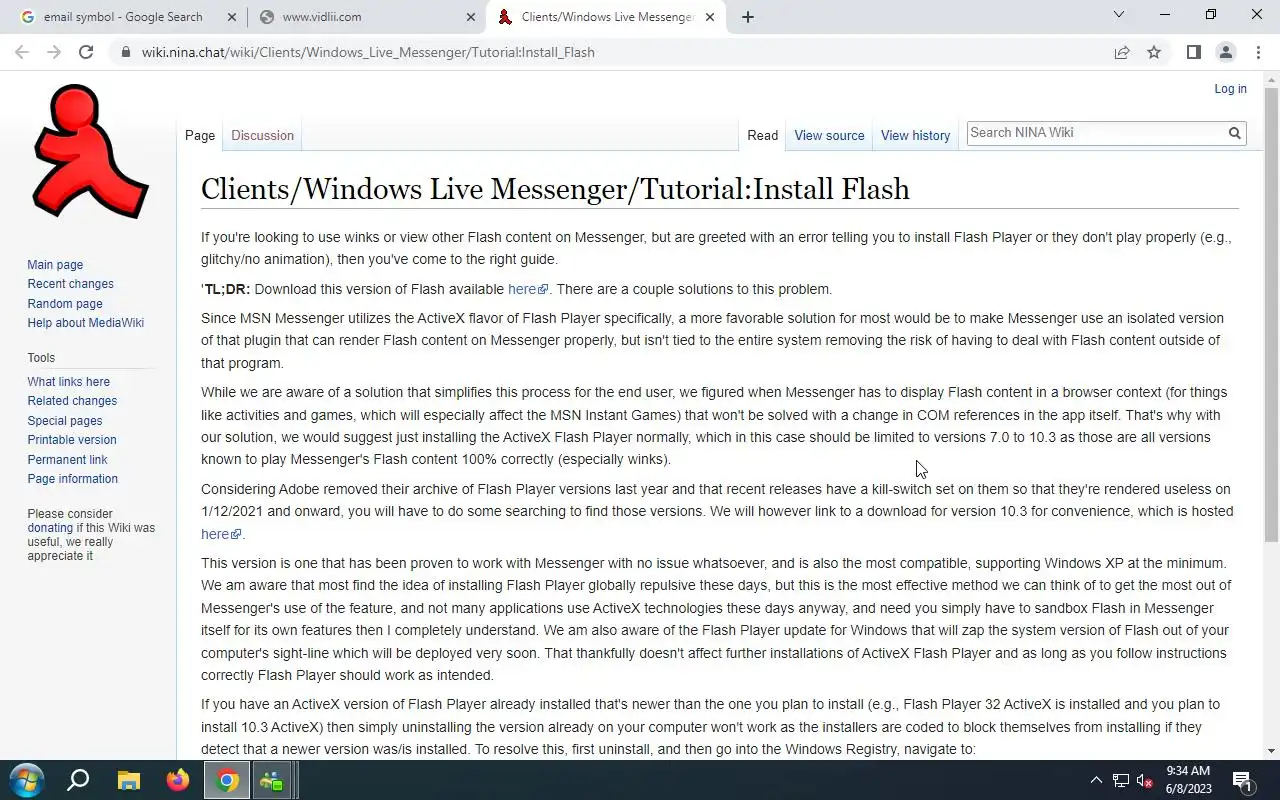Screen dimensions: 1280x800
Task: Click the Log in link
Action: click(x=1230, y=89)
